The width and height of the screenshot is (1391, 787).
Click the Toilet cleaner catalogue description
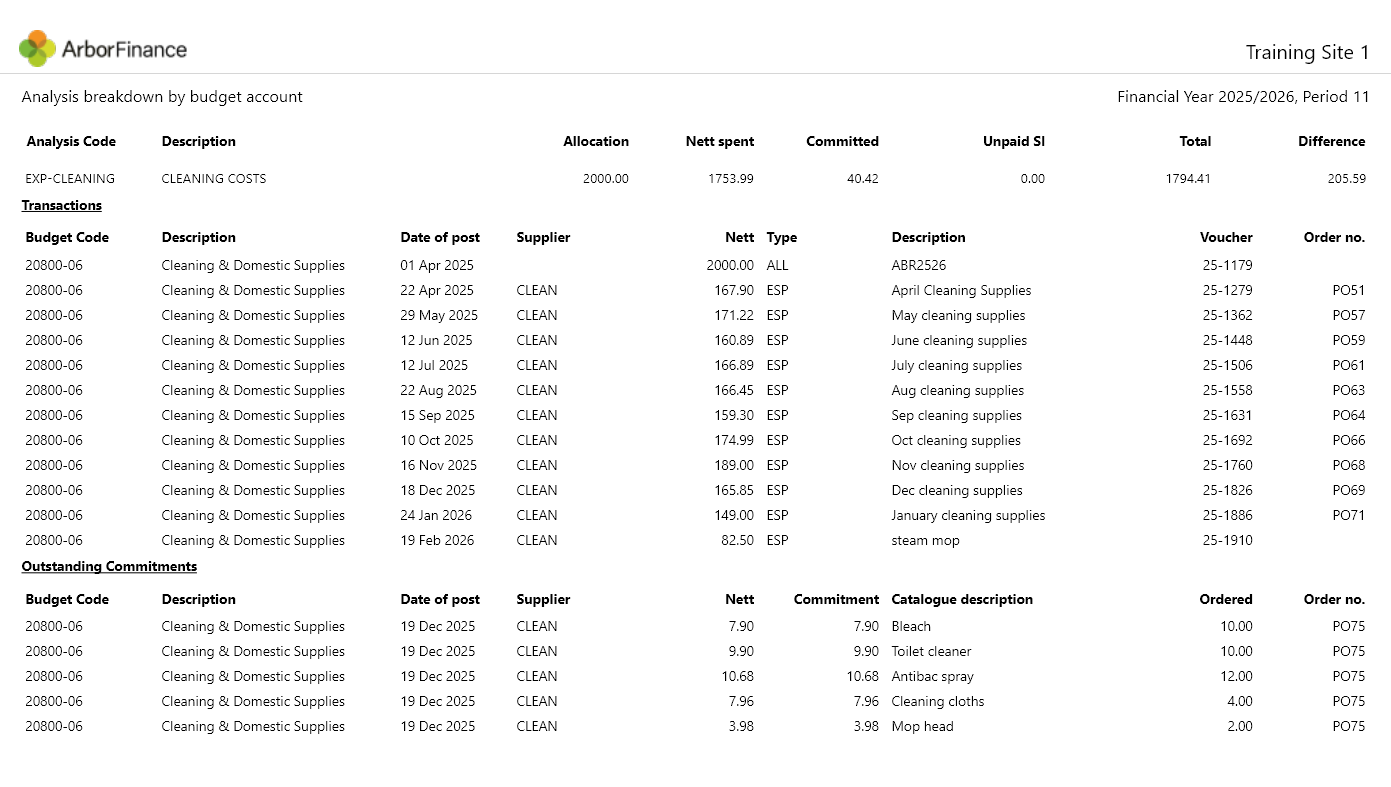pos(931,651)
